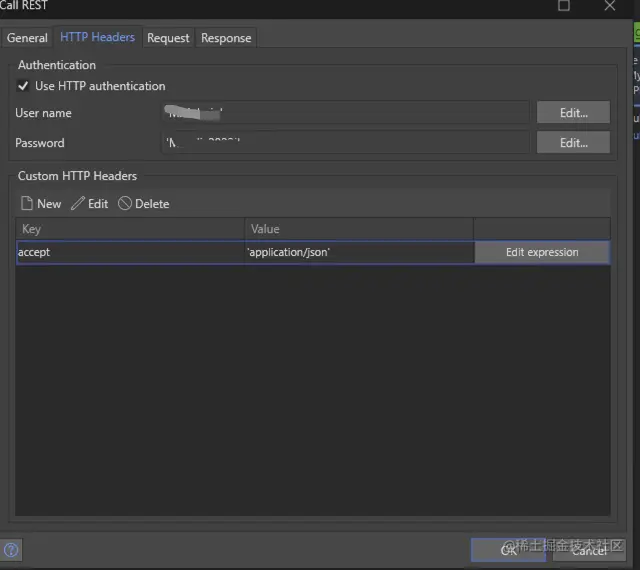
Task: Cancel the Call REST dialog
Action: click(589, 551)
